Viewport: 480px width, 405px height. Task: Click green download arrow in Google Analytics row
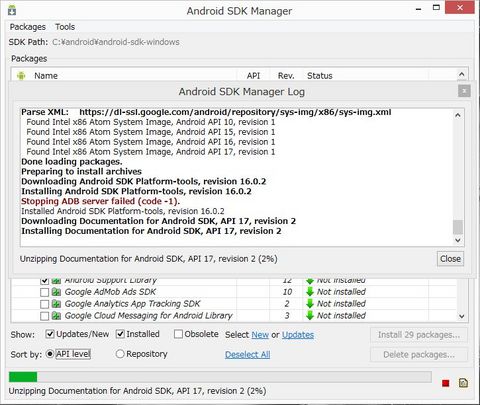point(310,304)
